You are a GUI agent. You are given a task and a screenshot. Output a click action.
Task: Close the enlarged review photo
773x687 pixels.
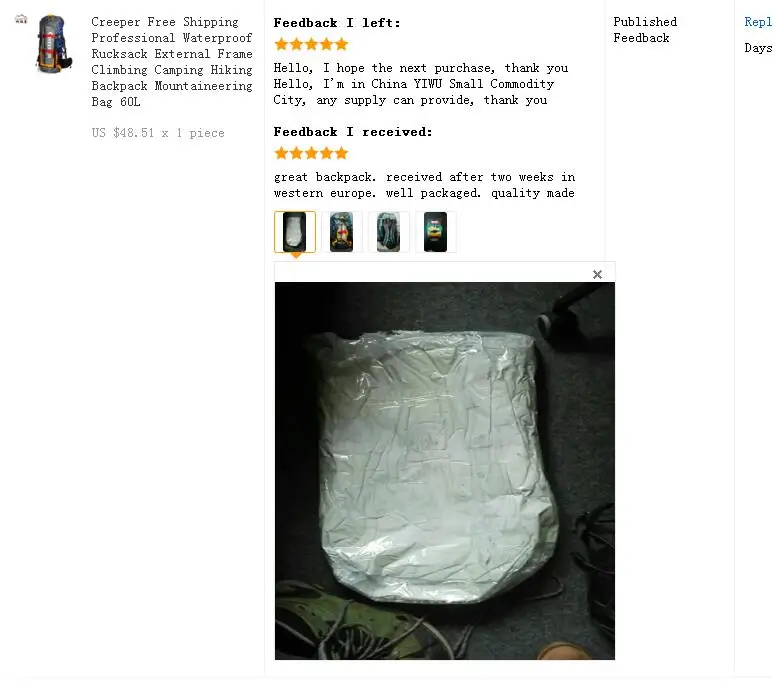click(x=597, y=275)
